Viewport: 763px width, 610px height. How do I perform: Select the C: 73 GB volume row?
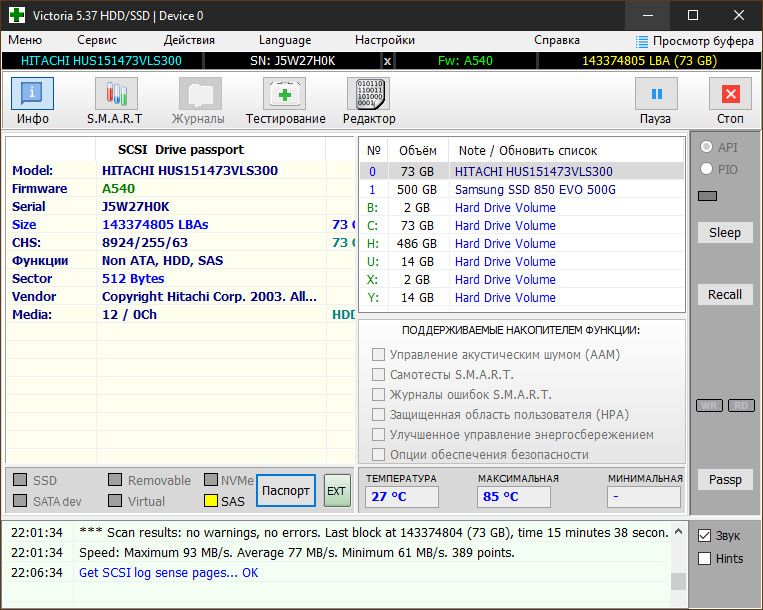pos(522,225)
